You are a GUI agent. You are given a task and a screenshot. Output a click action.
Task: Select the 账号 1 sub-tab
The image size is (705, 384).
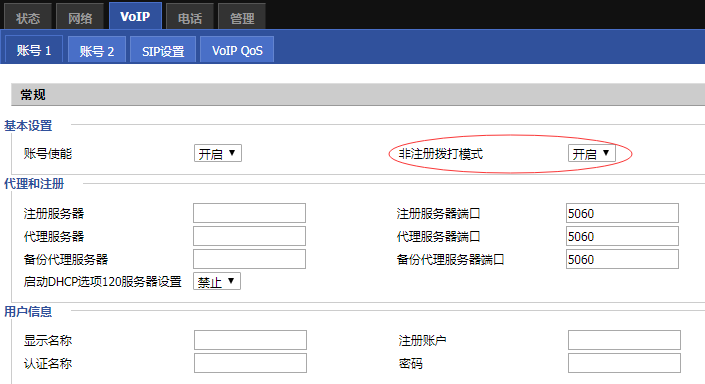(x=34, y=50)
